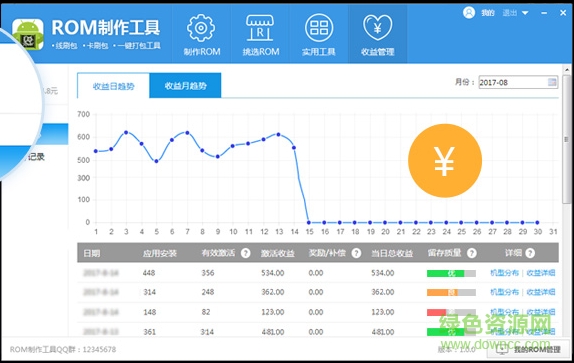Screen dimensions: 574x363
Task: Close the ROM制作工具 window
Action: click(563, 13)
